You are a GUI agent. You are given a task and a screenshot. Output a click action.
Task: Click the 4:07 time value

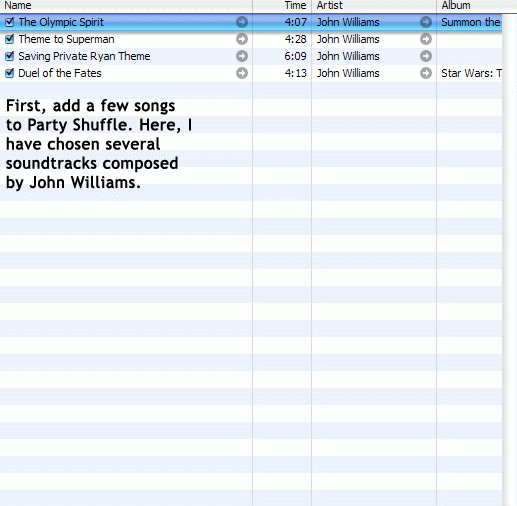click(295, 22)
